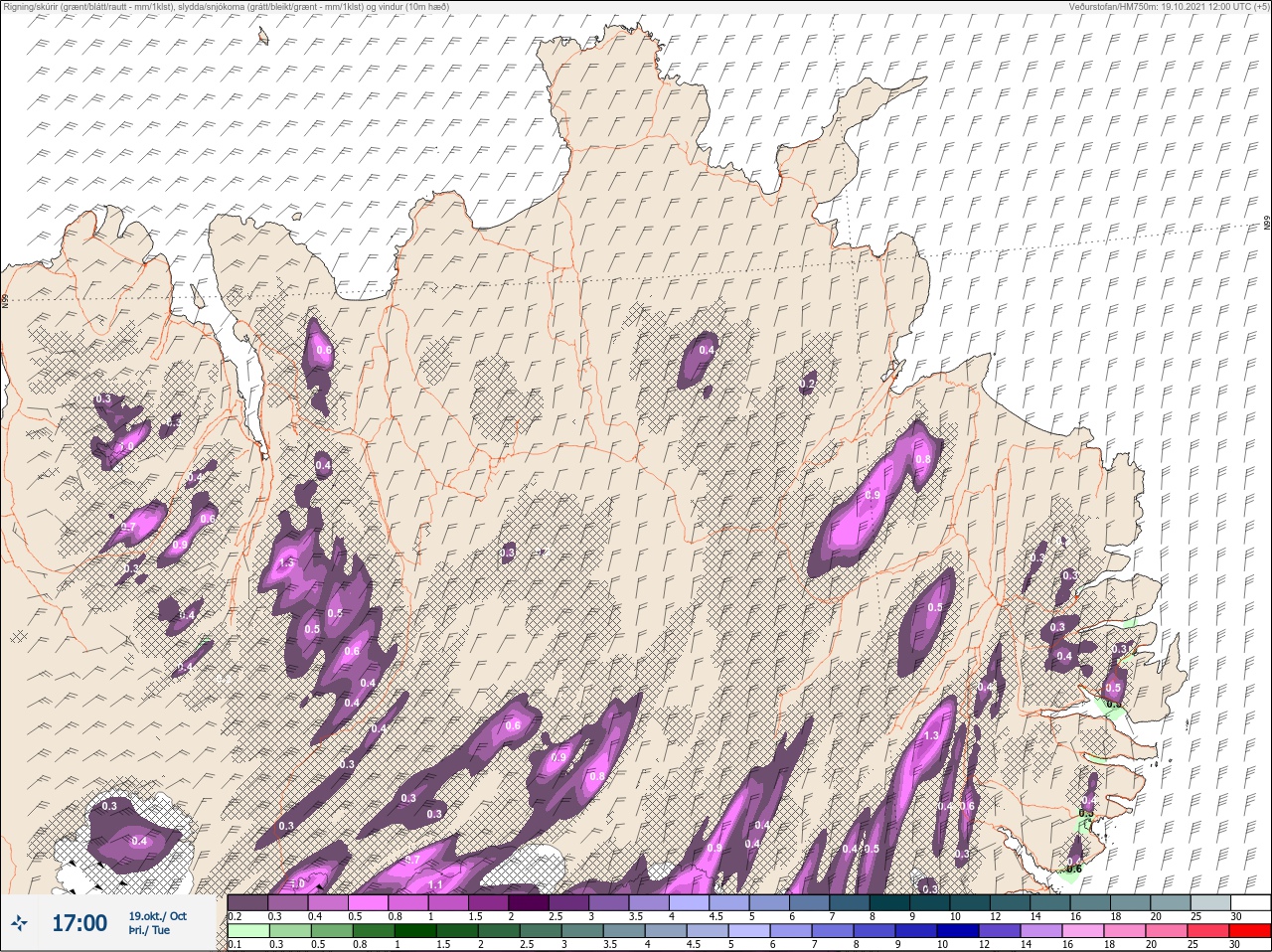The image size is (1272, 952).
Task: Select the bright pink 0.5–0.8 swatch in upper legend
Action: (x=370, y=902)
